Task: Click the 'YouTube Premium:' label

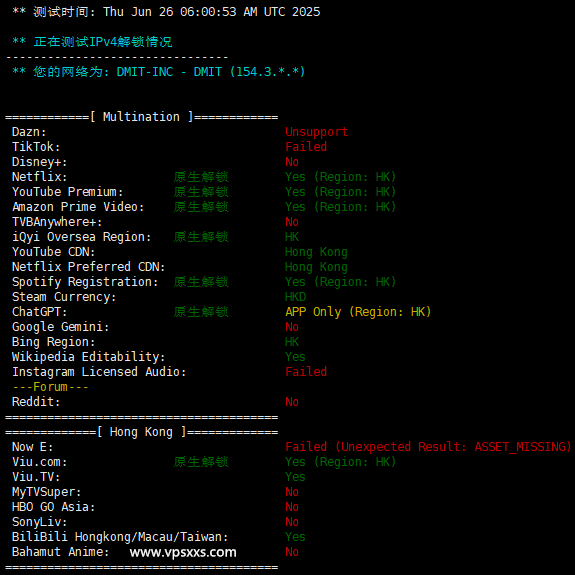Action: pyautogui.click(x=67, y=192)
